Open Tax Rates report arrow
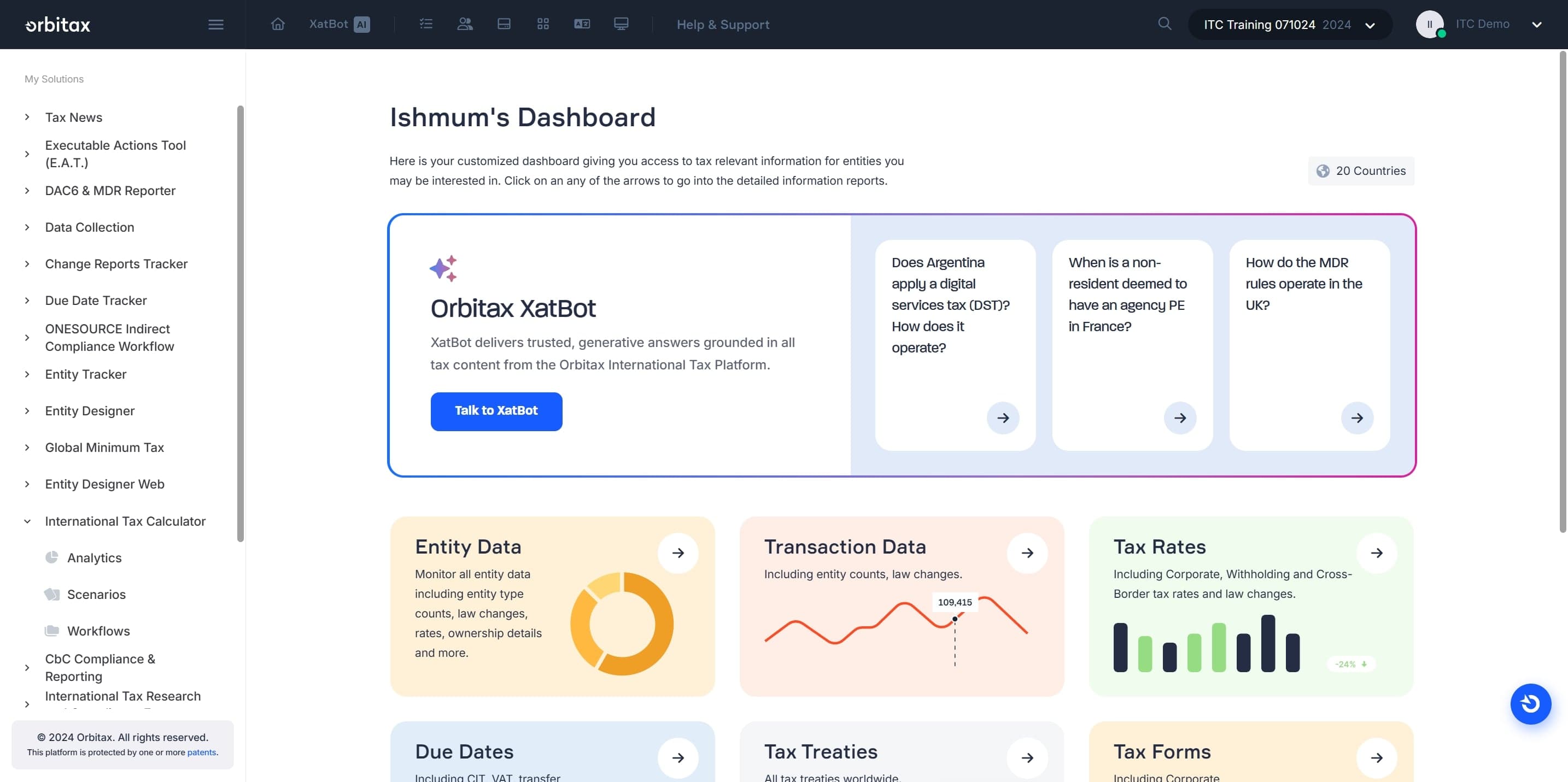Viewport: 1568px width, 782px height. [1377, 552]
